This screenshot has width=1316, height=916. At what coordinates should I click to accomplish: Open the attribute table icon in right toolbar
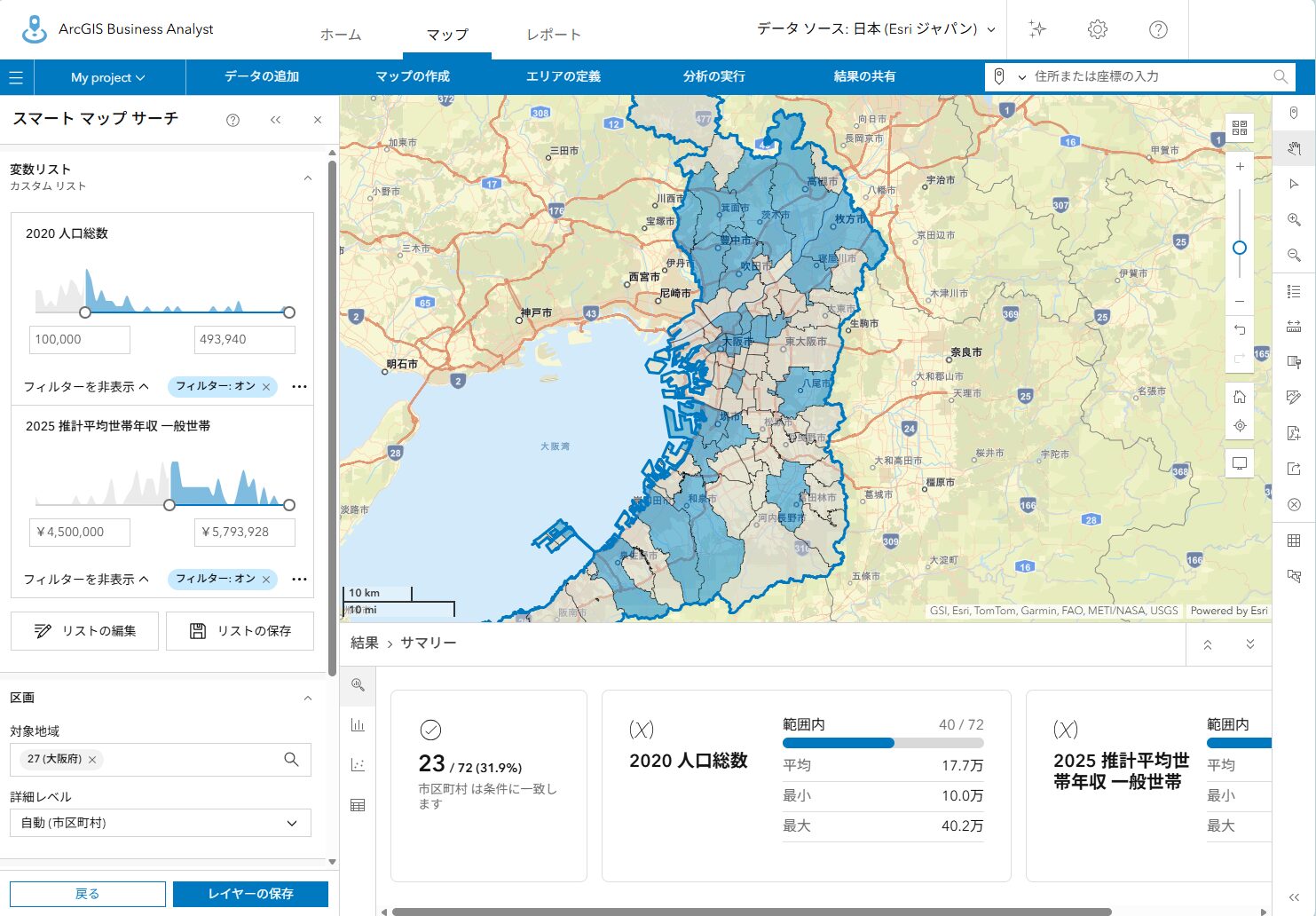(1294, 541)
